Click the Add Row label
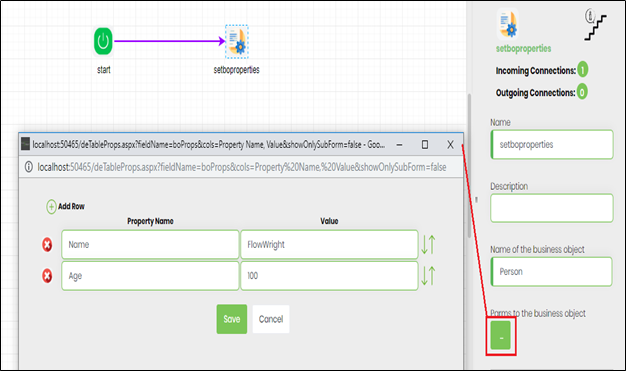Viewport: 626px width, 371px height. (71, 206)
